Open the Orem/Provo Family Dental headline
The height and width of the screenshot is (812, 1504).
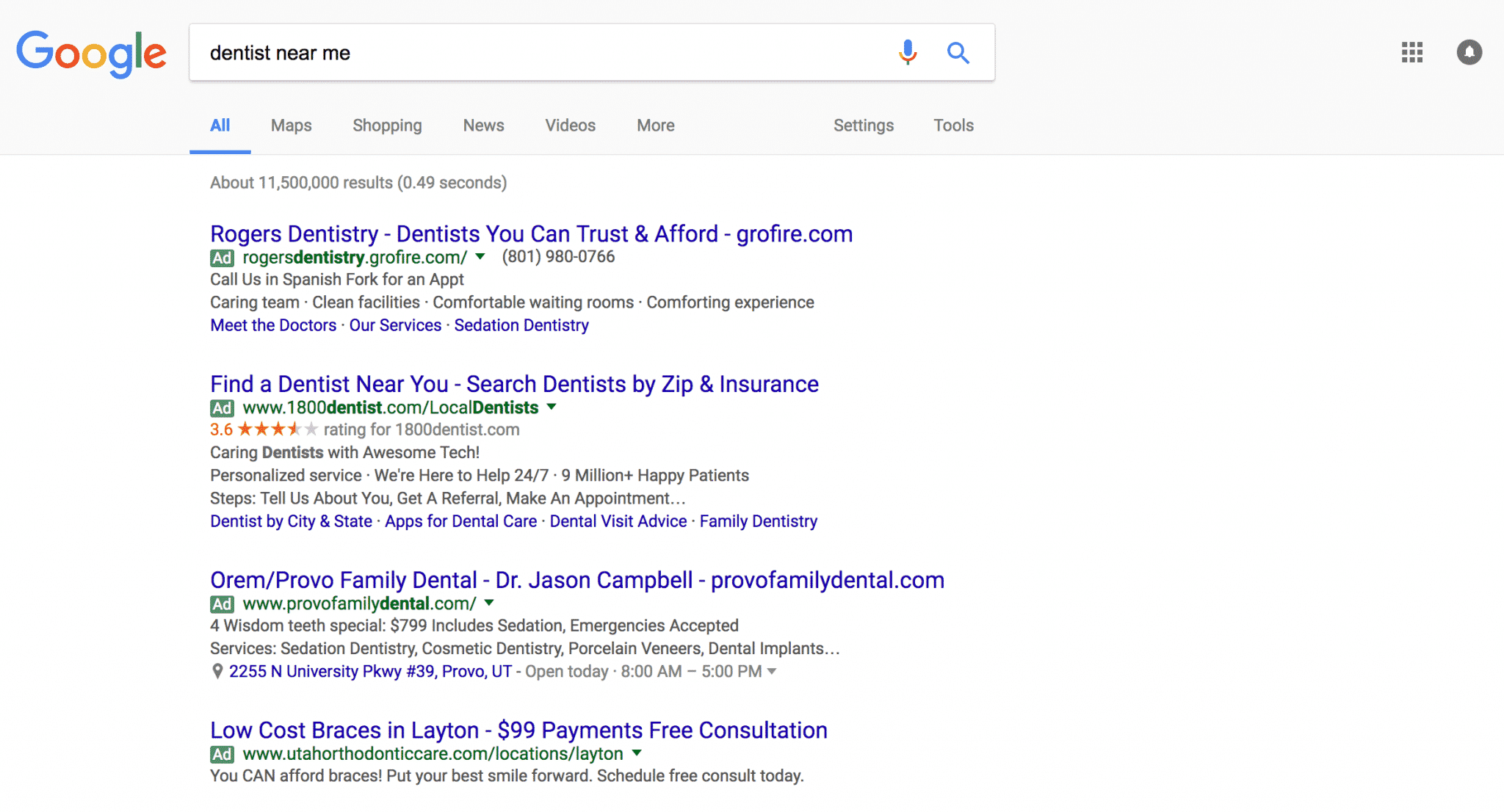(x=577, y=580)
